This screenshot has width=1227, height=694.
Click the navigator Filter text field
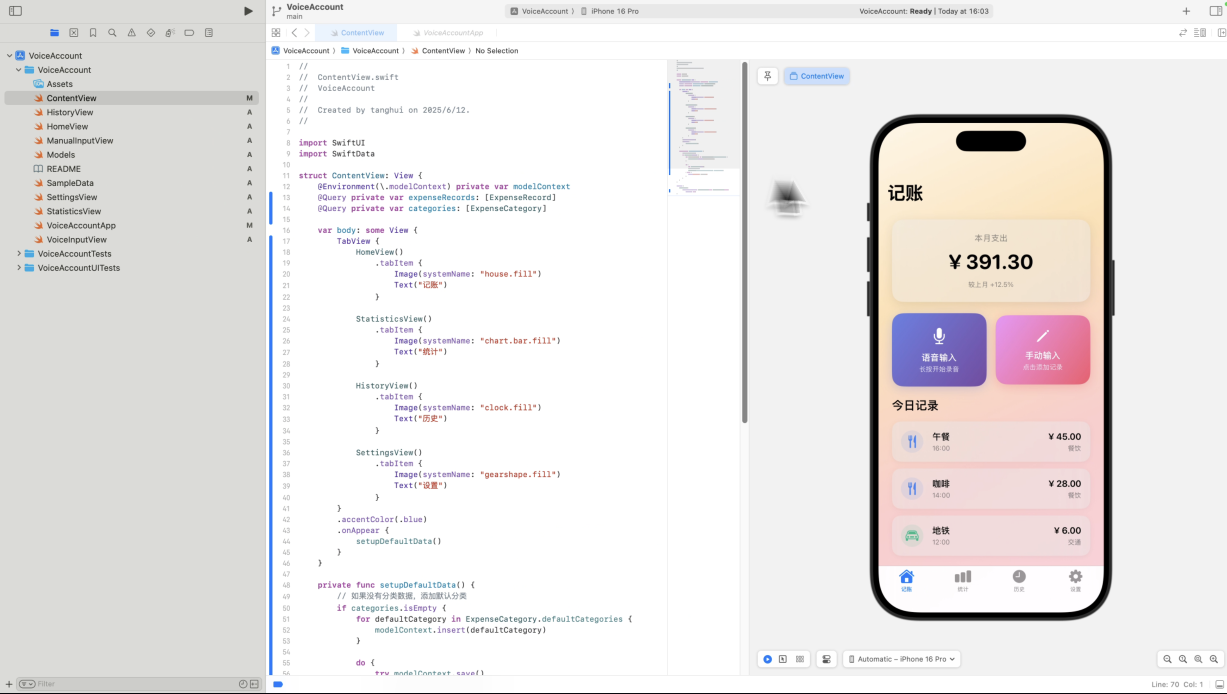tap(130, 684)
